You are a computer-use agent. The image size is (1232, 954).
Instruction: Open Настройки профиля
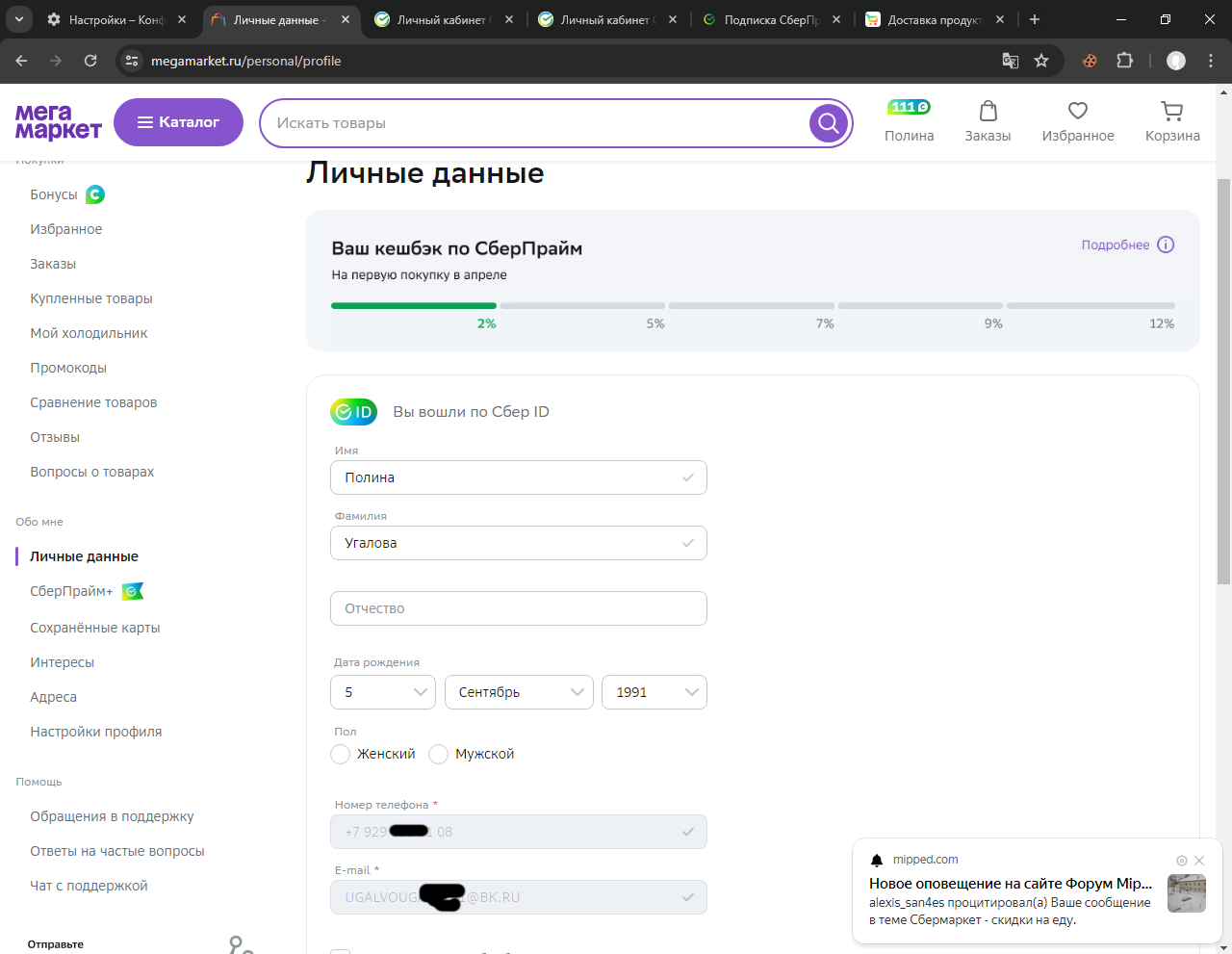pyautogui.click(x=96, y=732)
